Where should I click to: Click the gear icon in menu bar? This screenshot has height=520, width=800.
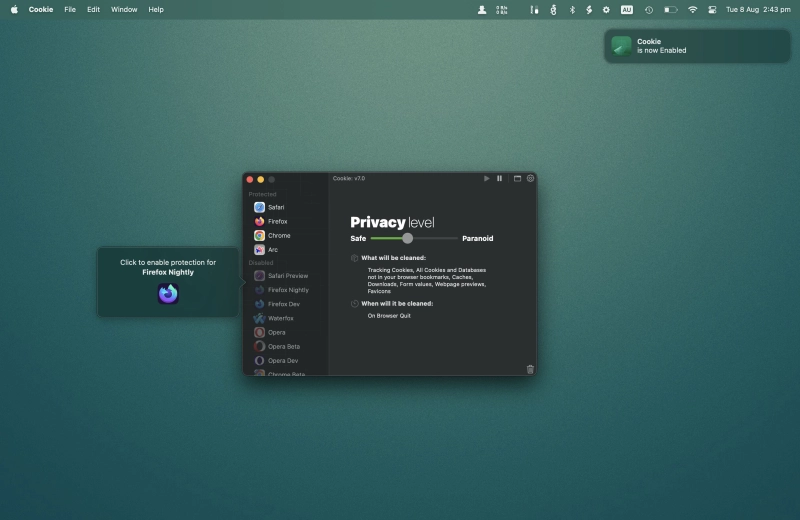click(606, 10)
